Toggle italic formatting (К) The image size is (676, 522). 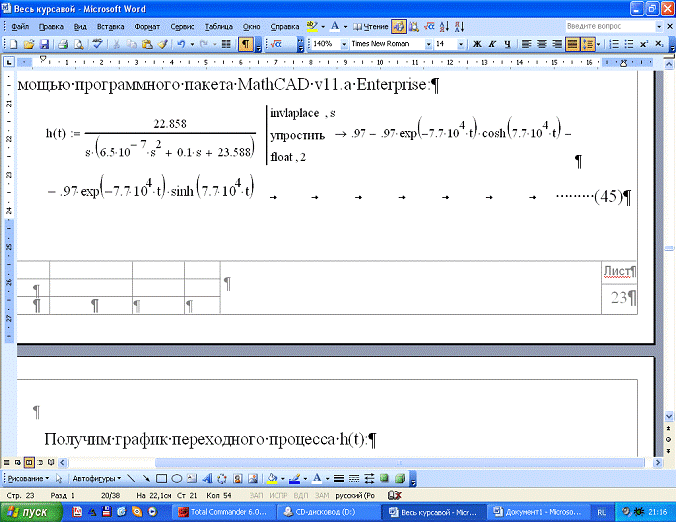493,45
